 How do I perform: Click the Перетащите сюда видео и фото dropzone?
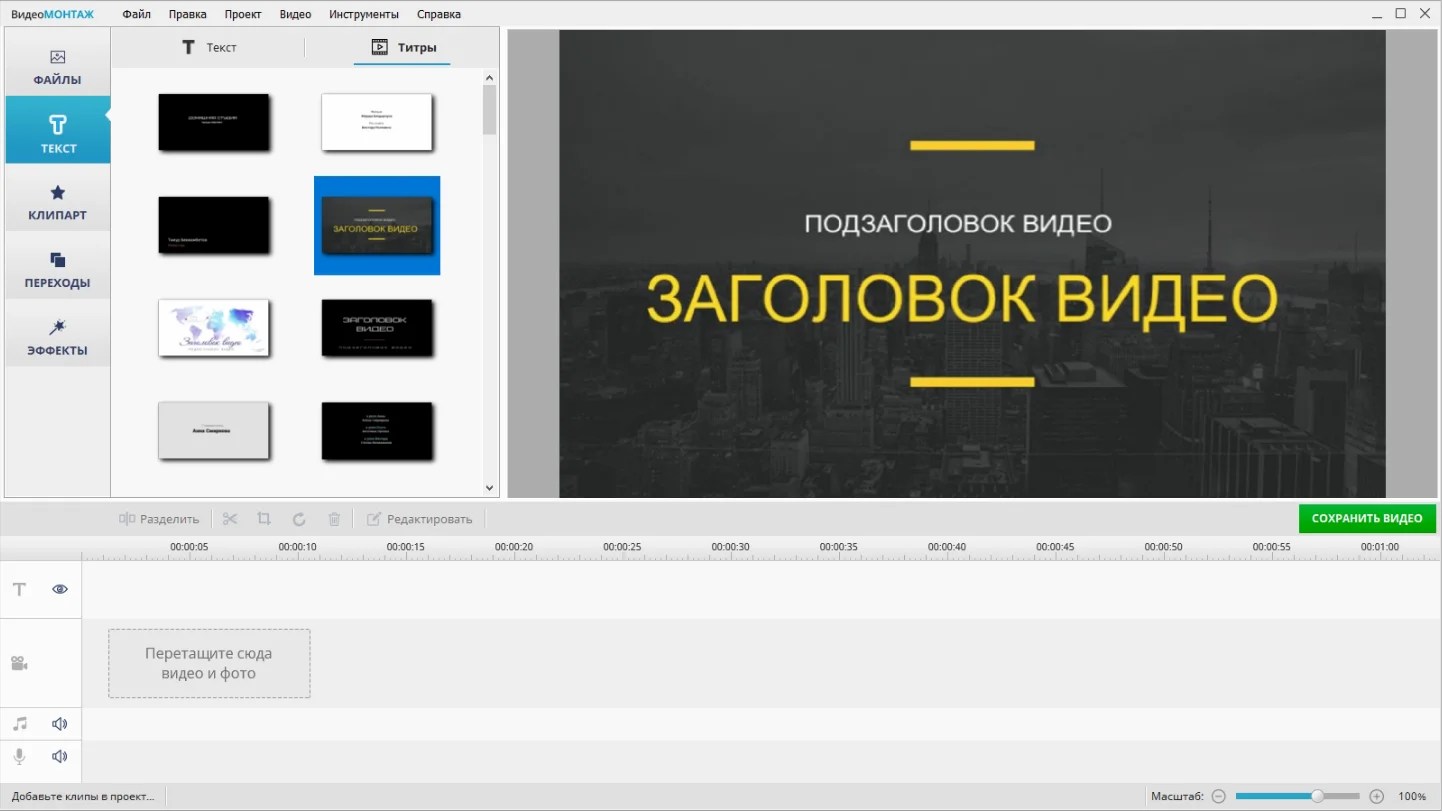pos(209,663)
